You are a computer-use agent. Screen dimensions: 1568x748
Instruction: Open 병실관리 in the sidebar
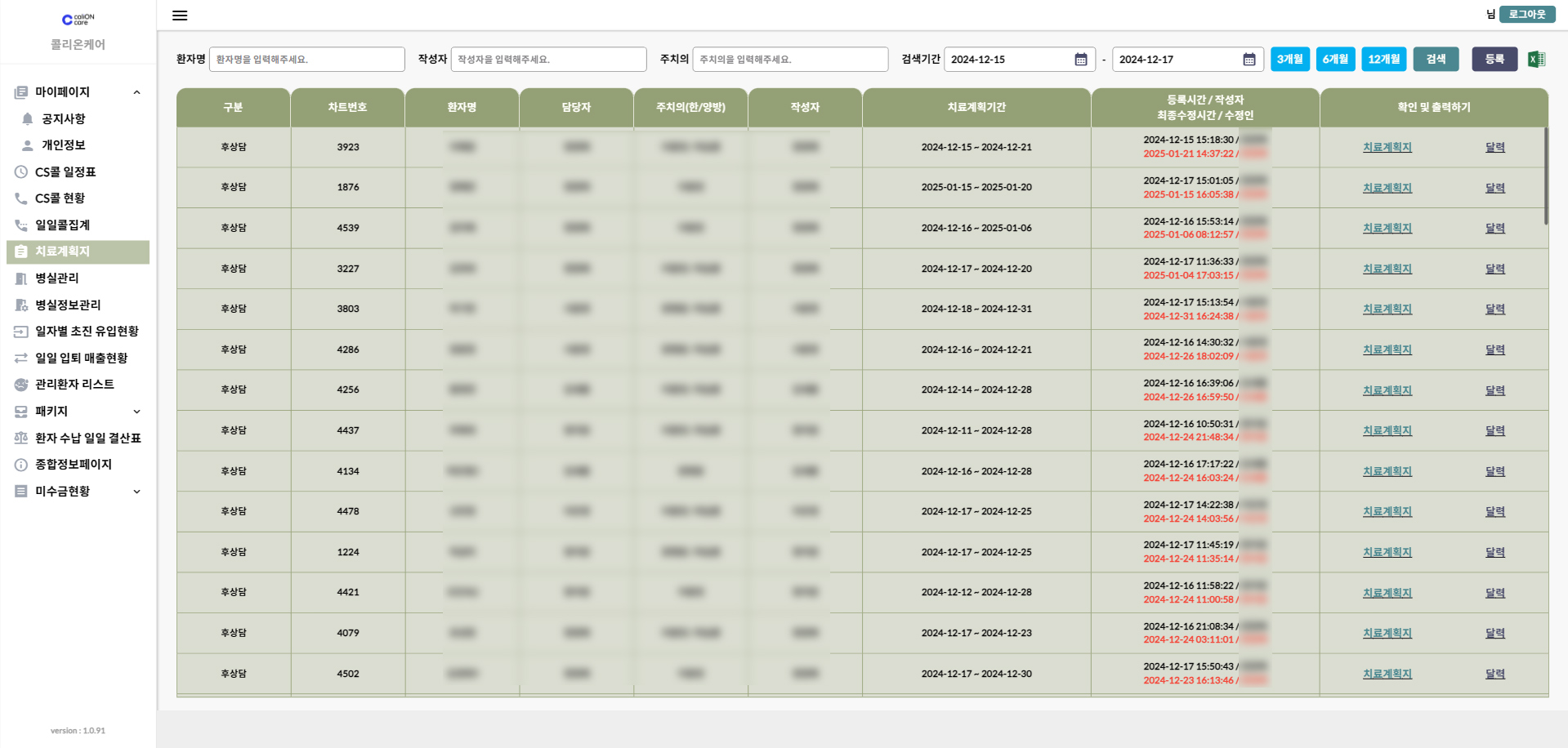[57, 278]
